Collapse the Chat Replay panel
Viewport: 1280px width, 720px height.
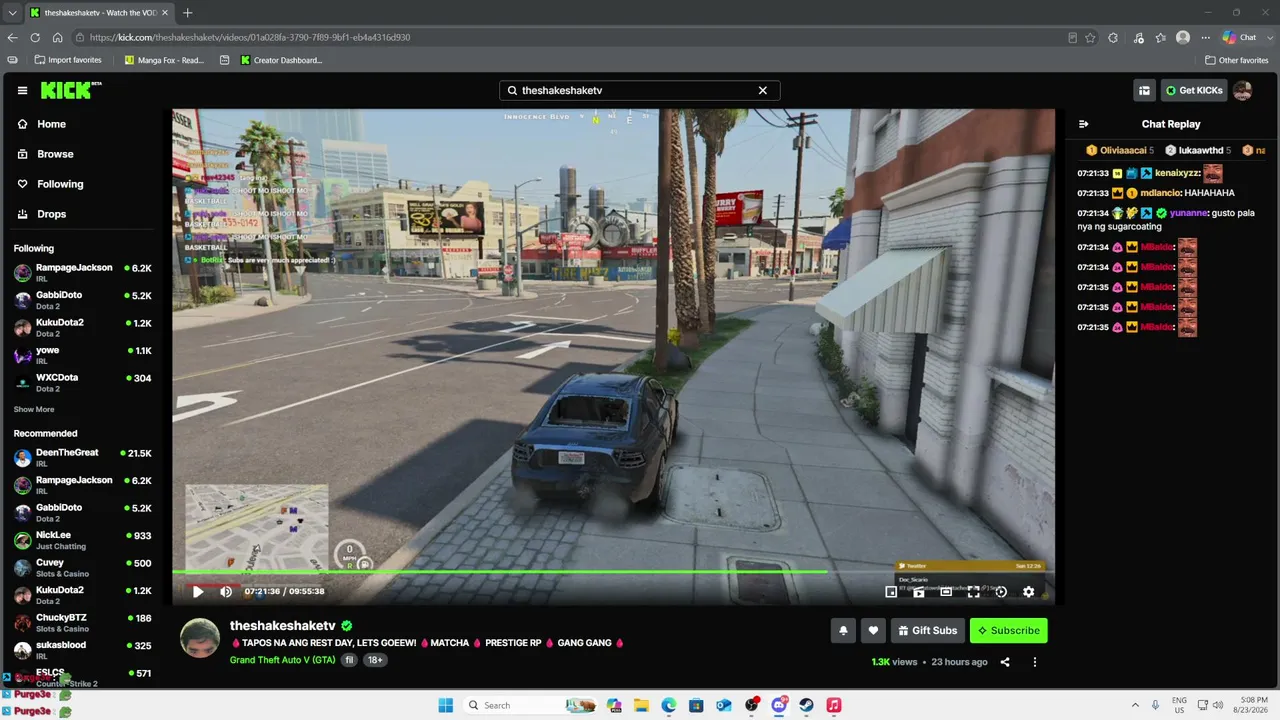1083,124
